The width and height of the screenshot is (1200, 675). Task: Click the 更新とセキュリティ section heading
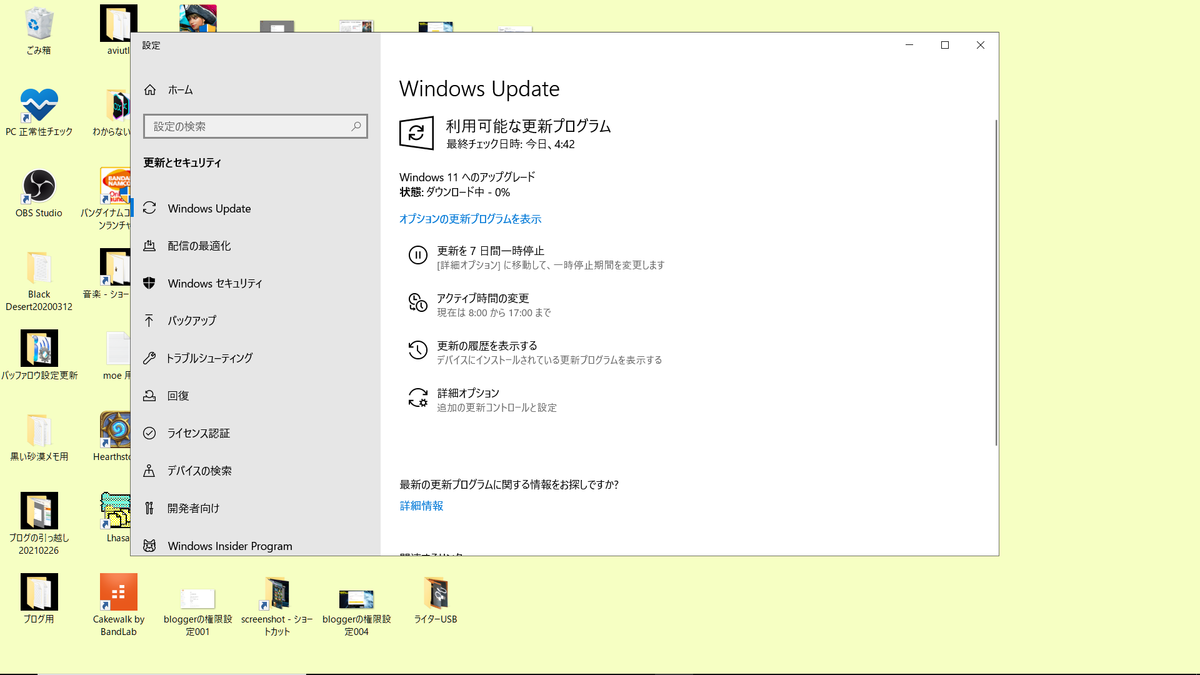click(182, 163)
